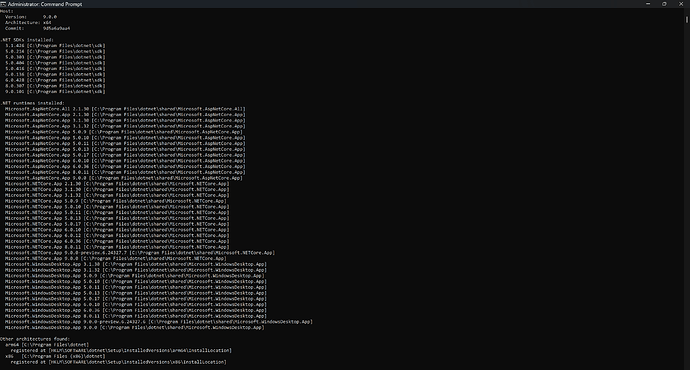Screen dimensions: 690x370
Task: Open the Command Prompt system menu icon
Action: (3, 4)
